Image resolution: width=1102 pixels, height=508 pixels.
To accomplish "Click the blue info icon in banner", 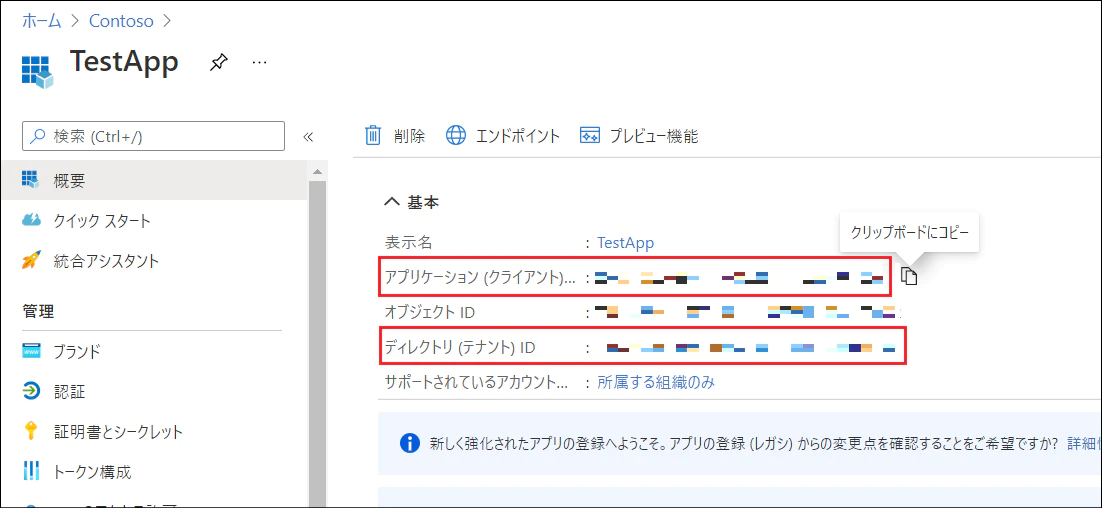I will (409, 443).
